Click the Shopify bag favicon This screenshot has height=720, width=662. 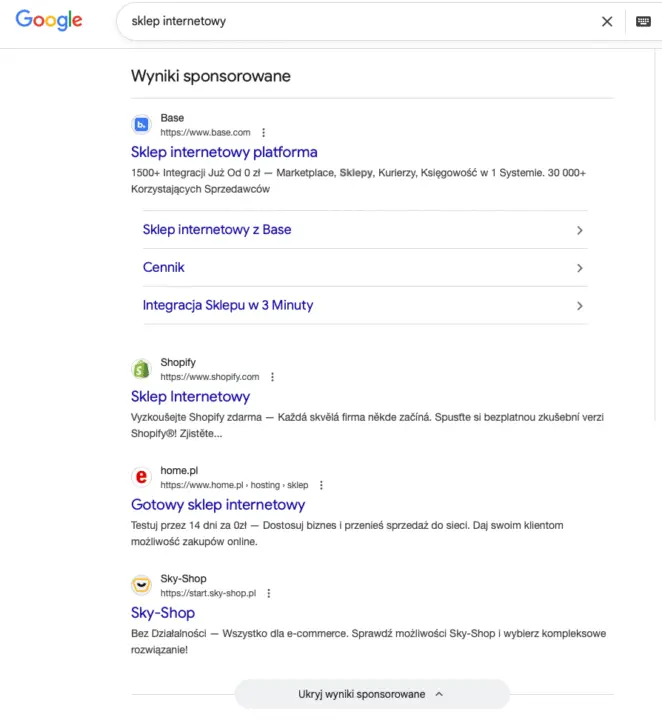[x=141, y=369]
